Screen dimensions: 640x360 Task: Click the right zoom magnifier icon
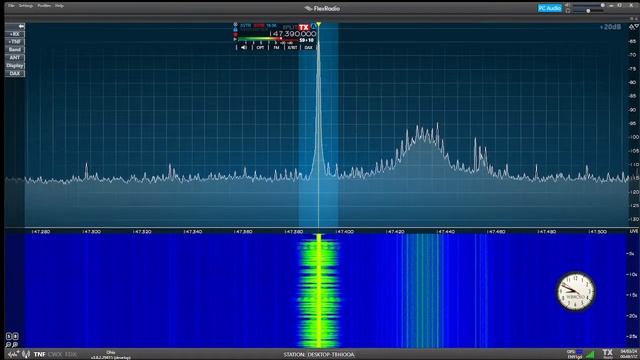(15, 345)
